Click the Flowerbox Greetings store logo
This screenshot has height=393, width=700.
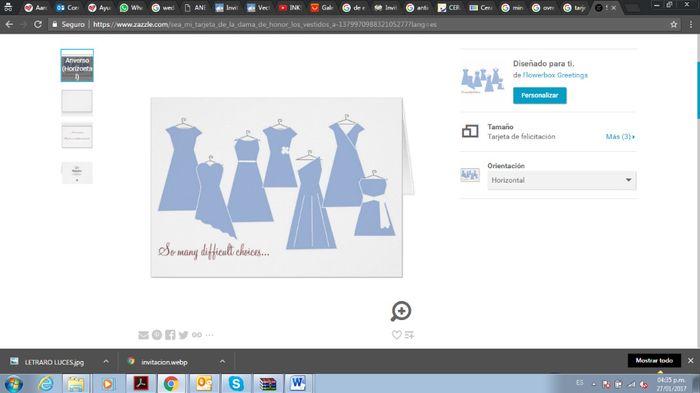point(483,81)
